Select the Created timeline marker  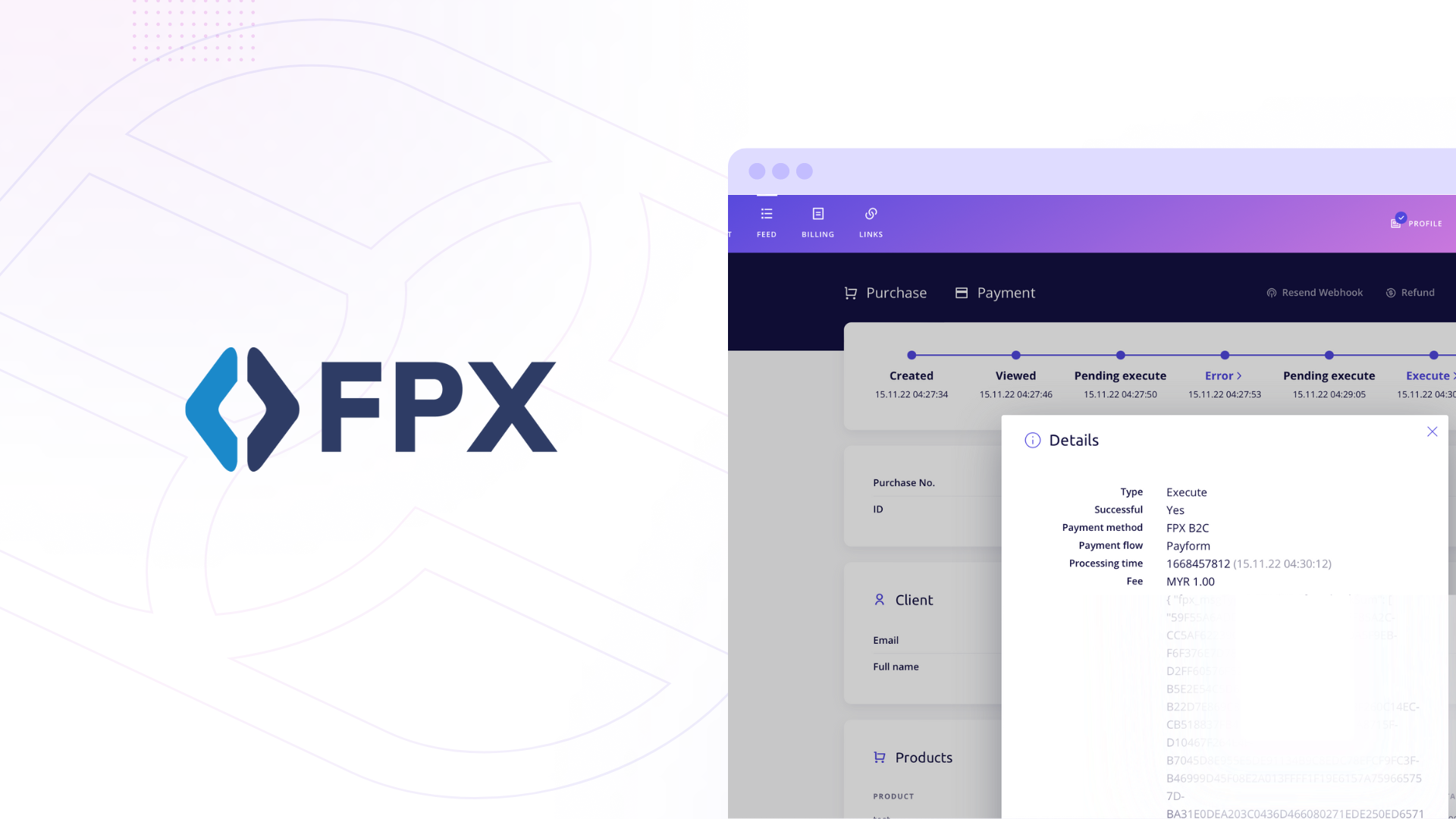click(x=910, y=355)
